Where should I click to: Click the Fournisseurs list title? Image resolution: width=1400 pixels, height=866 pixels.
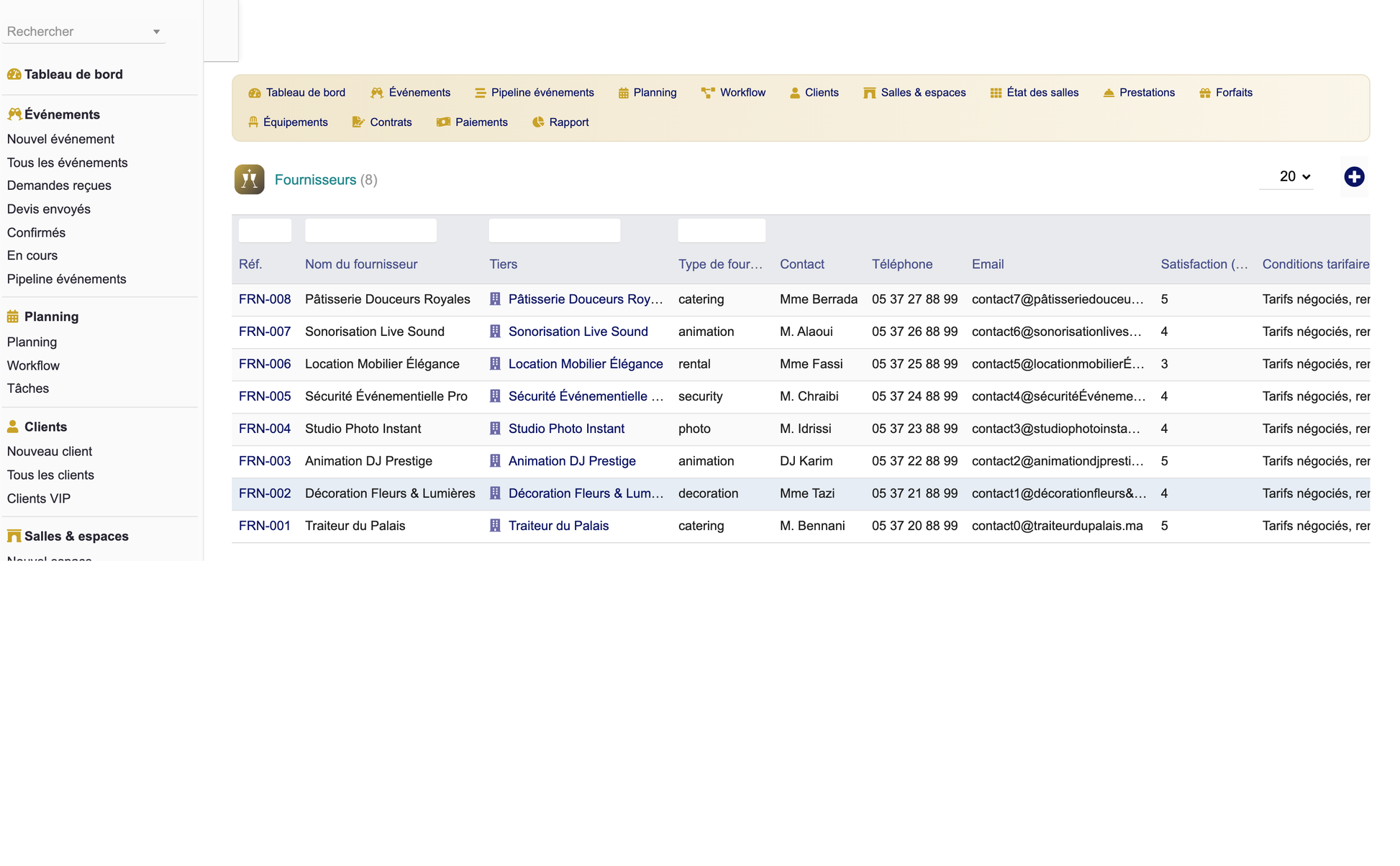(x=315, y=180)
